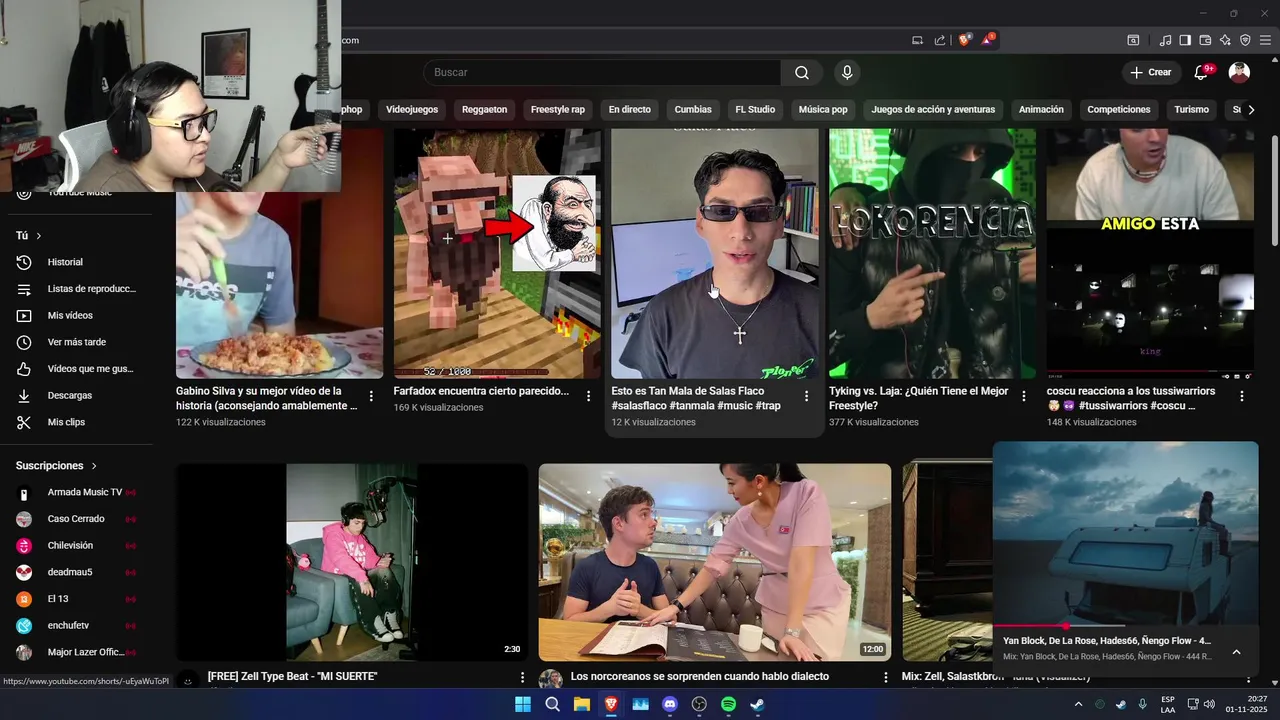Toggle the browser sidebar panel icon
This screenshot has width=1280, height=720.
[1185, 40]
